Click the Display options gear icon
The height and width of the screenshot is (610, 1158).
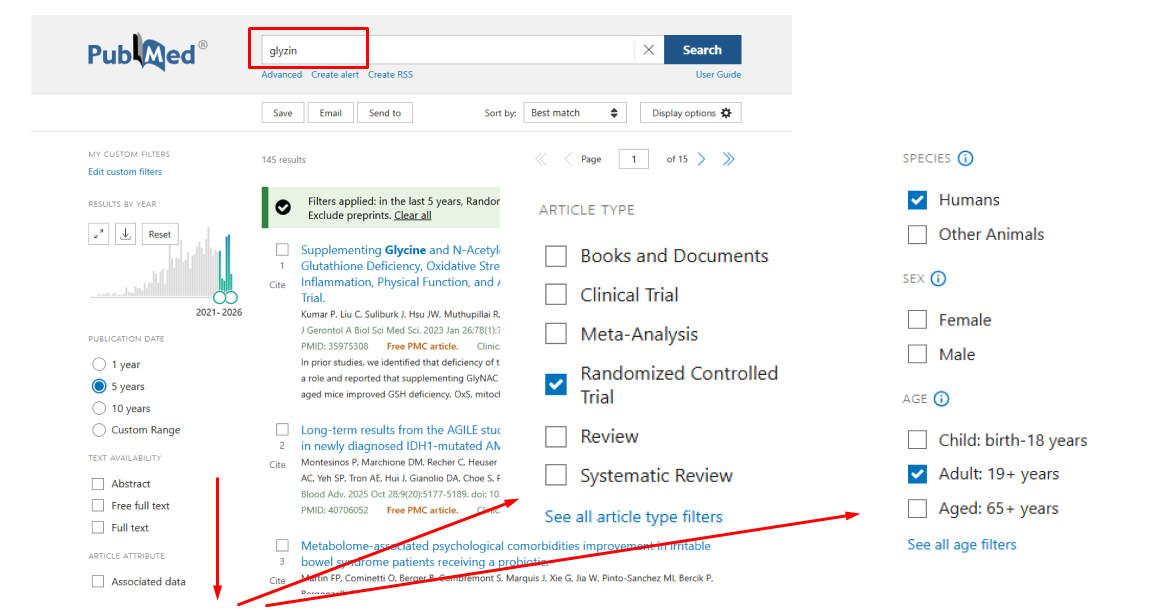pyautogui.click(x=726, y=113)
